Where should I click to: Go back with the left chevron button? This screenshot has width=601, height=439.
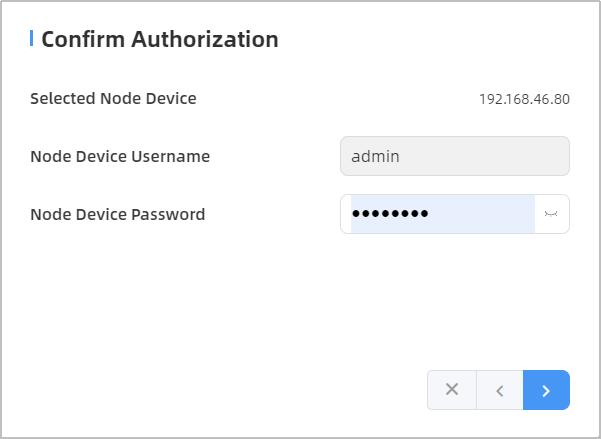(x=500, y=390)
